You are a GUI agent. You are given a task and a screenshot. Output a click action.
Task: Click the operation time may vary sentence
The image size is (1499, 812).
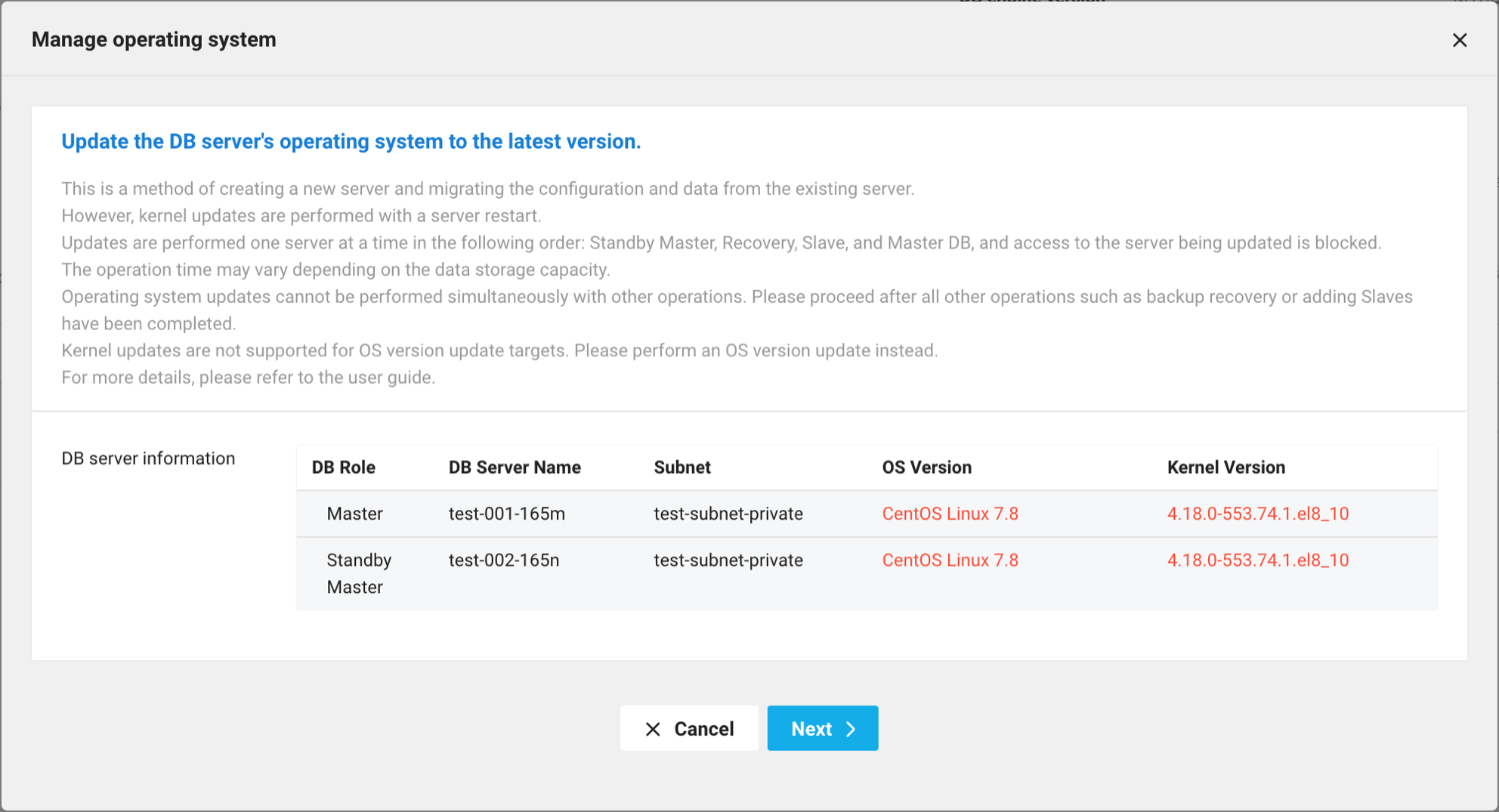pos(335,270)
